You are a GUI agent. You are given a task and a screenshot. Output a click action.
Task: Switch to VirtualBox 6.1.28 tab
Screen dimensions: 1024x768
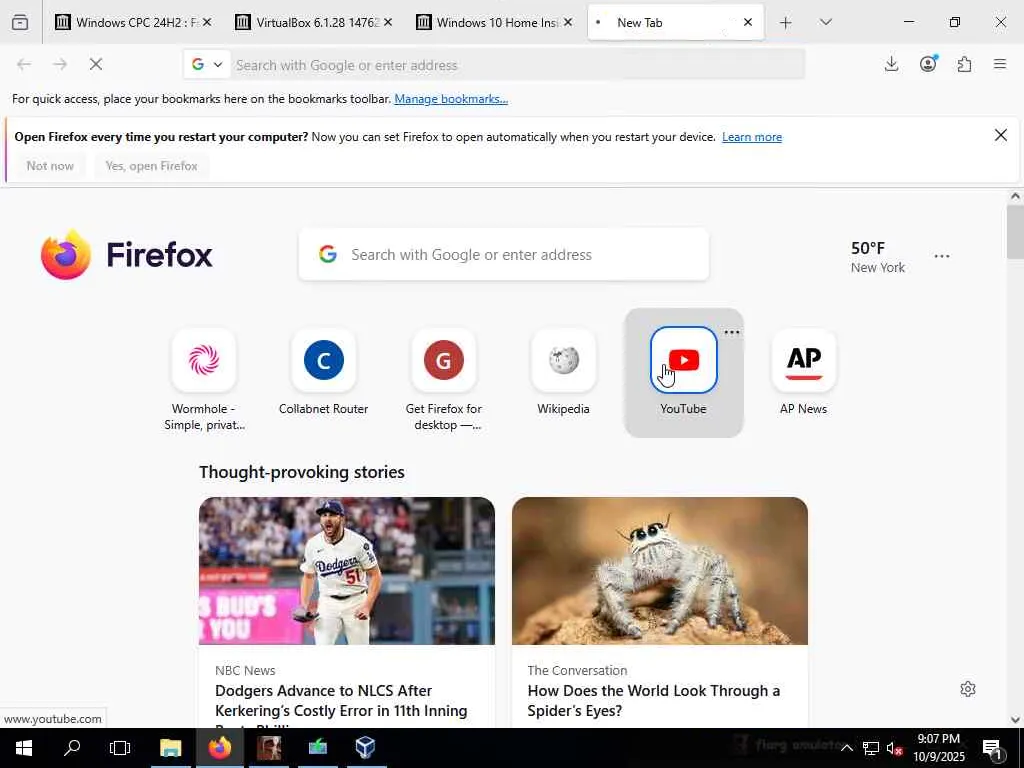tap(314, 23)
